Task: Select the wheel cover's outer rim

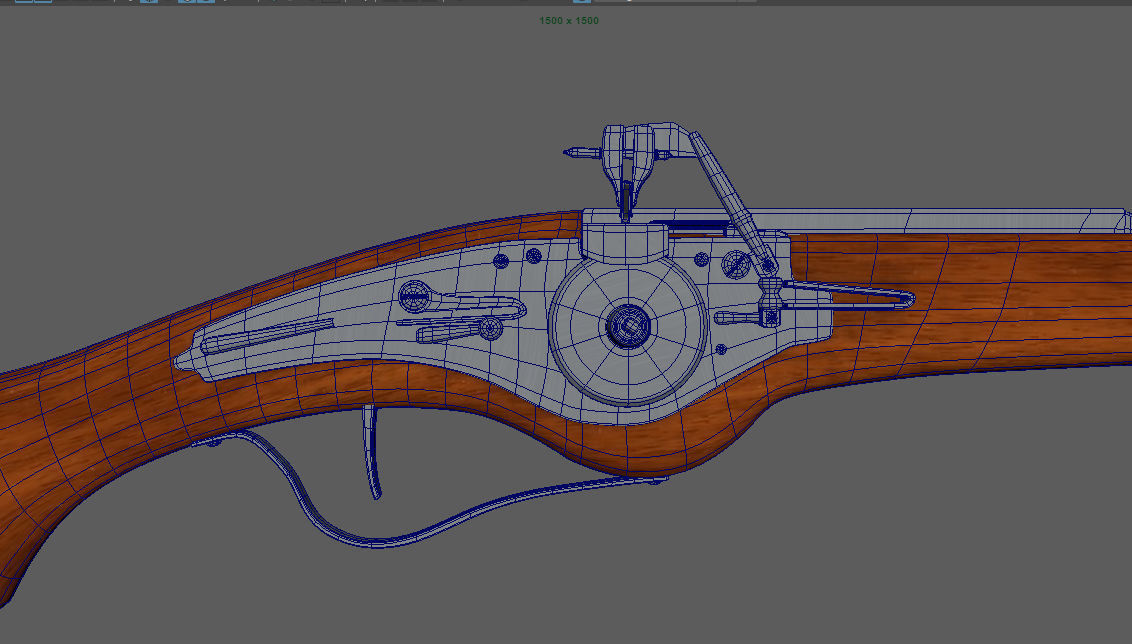Action: pyautogui.click(x=628, y=328)
